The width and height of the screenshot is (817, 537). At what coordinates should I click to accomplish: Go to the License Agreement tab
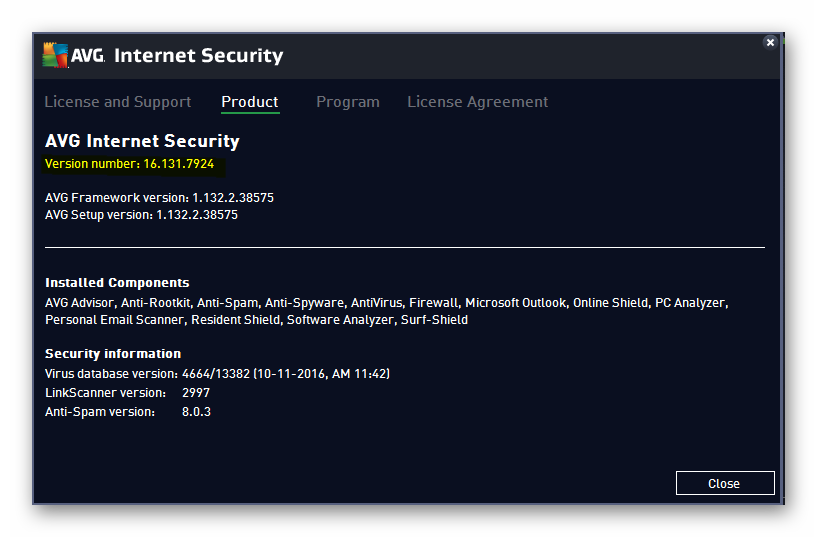point(477,102)
